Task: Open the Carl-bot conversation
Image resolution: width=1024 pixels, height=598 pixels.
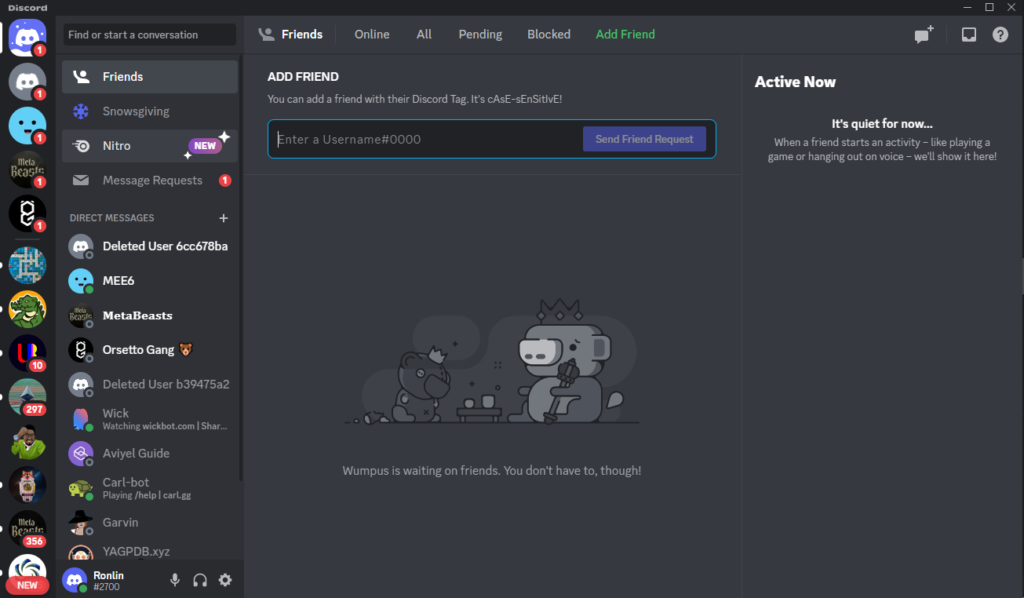Action: (150, 488)
